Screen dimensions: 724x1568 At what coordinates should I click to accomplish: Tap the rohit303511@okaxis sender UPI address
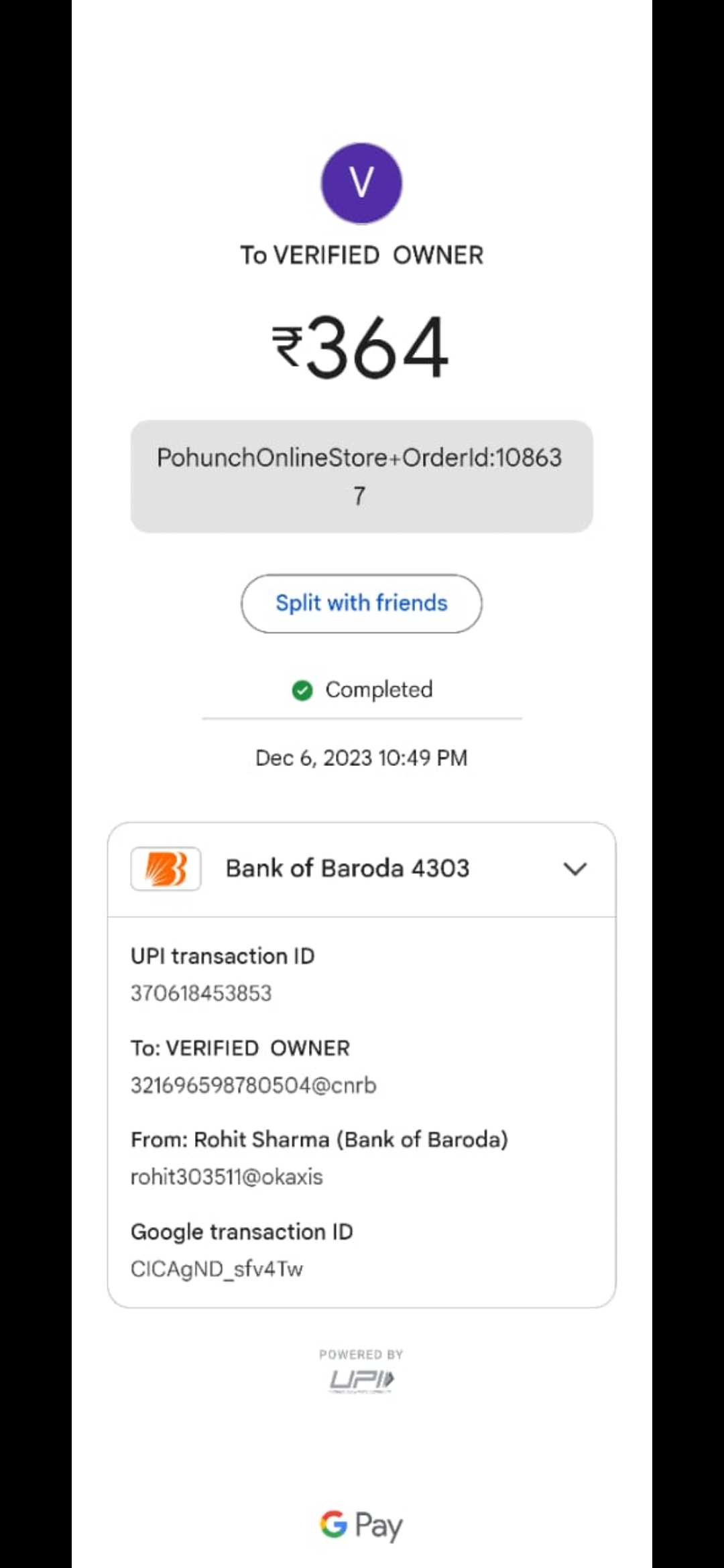tap(227, 1177)
